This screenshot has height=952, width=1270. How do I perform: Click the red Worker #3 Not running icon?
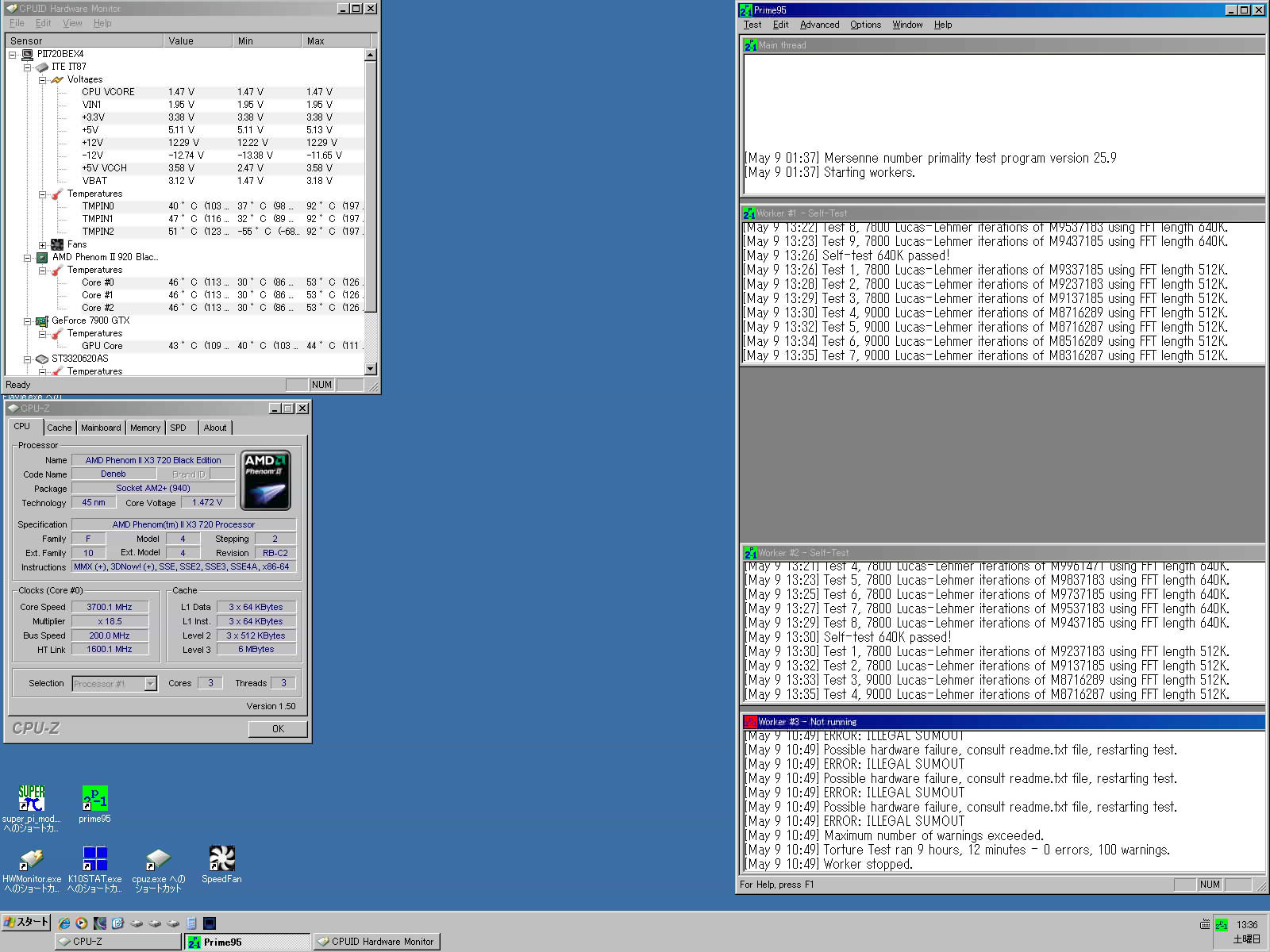(750, 722)
